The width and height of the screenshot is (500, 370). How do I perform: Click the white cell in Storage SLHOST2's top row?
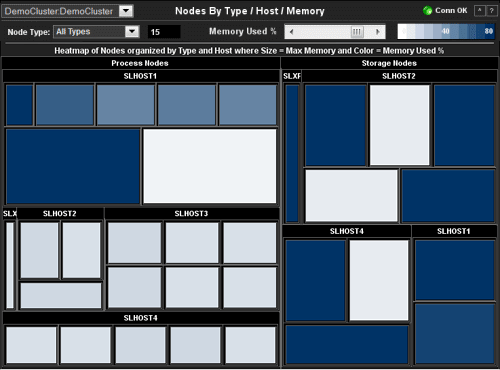point(400,125)
